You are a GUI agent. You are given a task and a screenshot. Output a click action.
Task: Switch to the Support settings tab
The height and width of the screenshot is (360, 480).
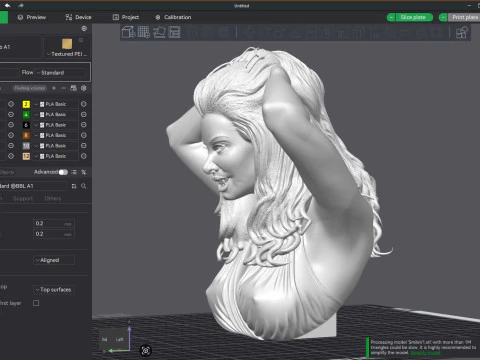(23, 199)
